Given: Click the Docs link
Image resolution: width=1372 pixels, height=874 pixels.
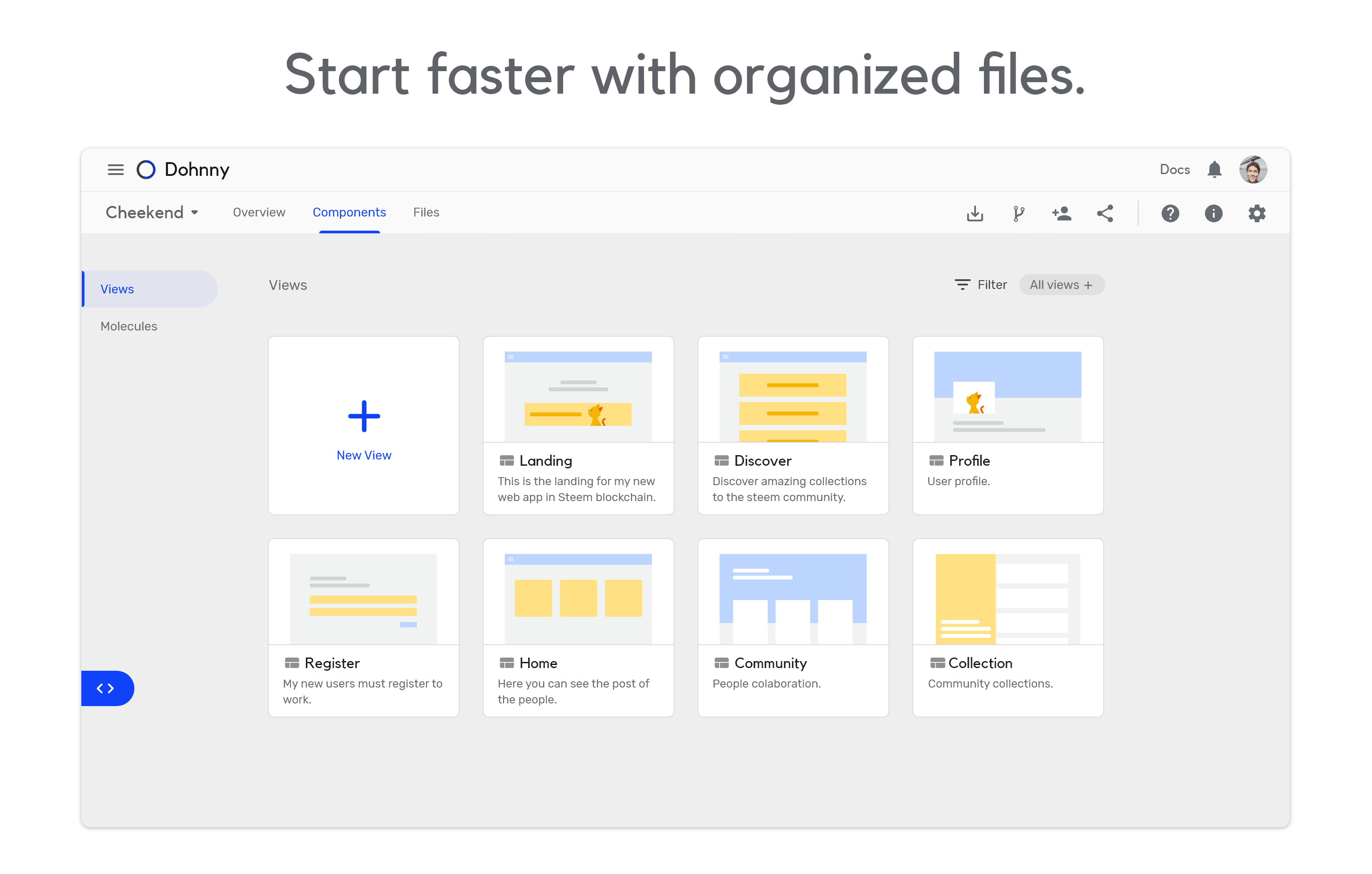Looking at the screenshot, I should (1174, 170).
